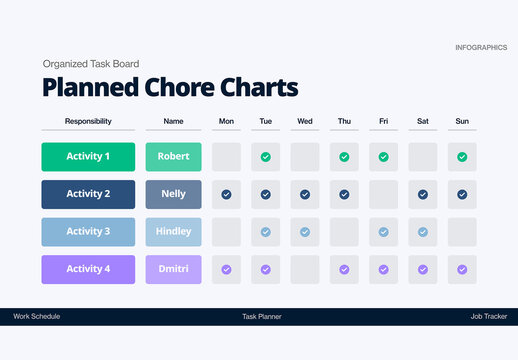Click Dmitri's purple Thursday checkmark

(344, 269)
